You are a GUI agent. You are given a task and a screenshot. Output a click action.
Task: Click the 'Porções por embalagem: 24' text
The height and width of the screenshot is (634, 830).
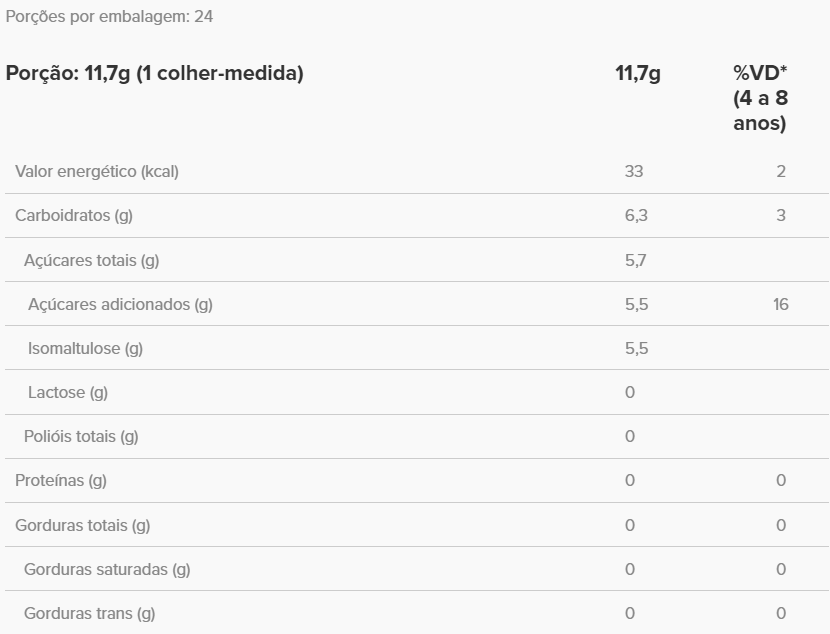[x=110, y=17]
